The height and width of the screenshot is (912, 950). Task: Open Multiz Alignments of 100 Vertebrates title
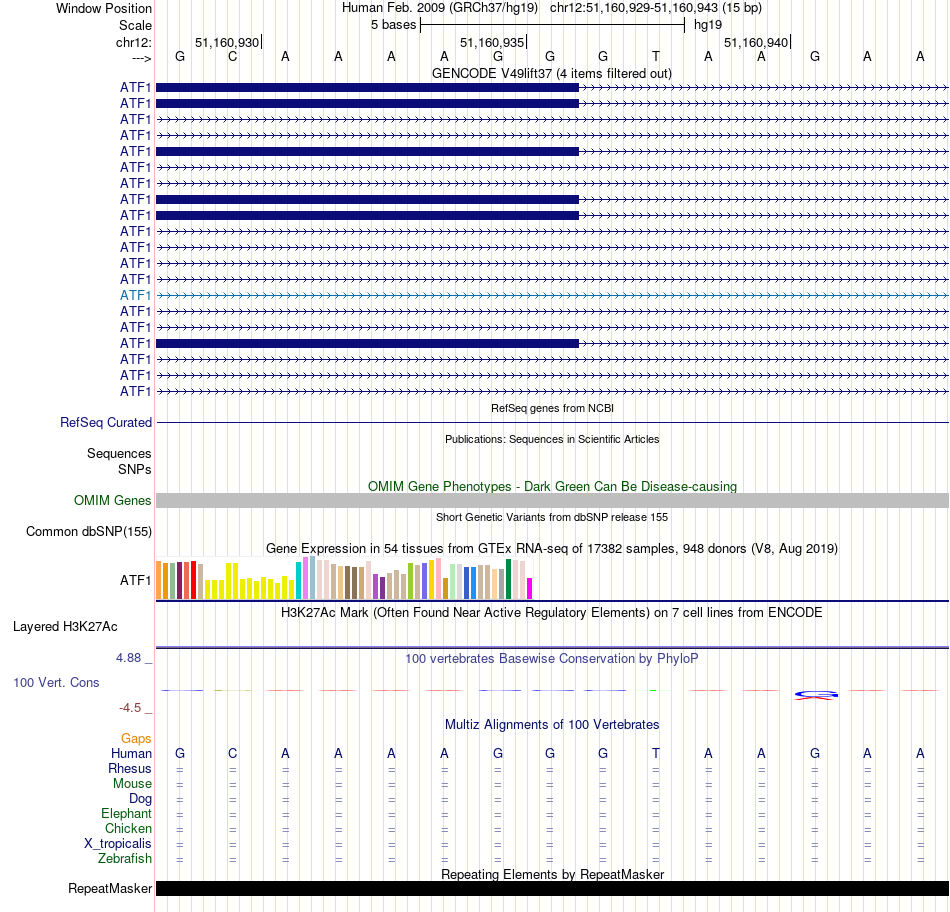coord(552,725)
